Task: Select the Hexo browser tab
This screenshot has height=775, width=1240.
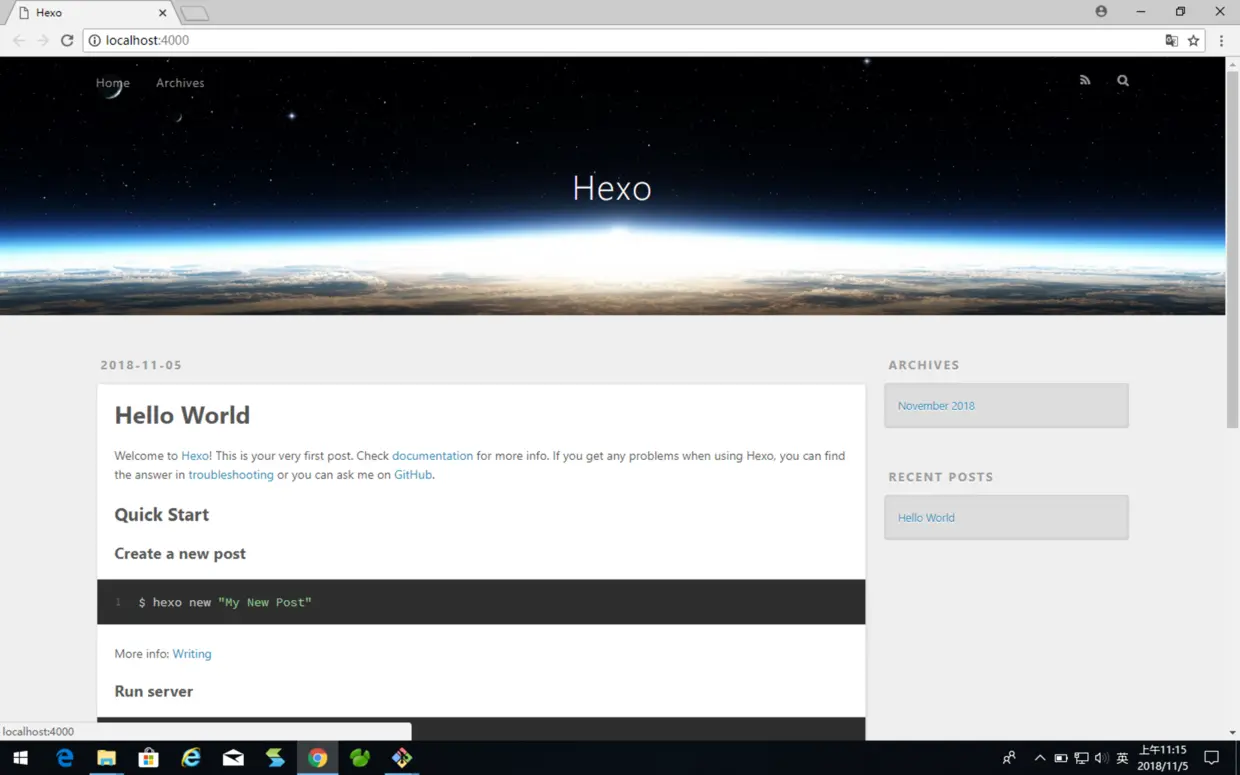Action: tap(90, 13)
